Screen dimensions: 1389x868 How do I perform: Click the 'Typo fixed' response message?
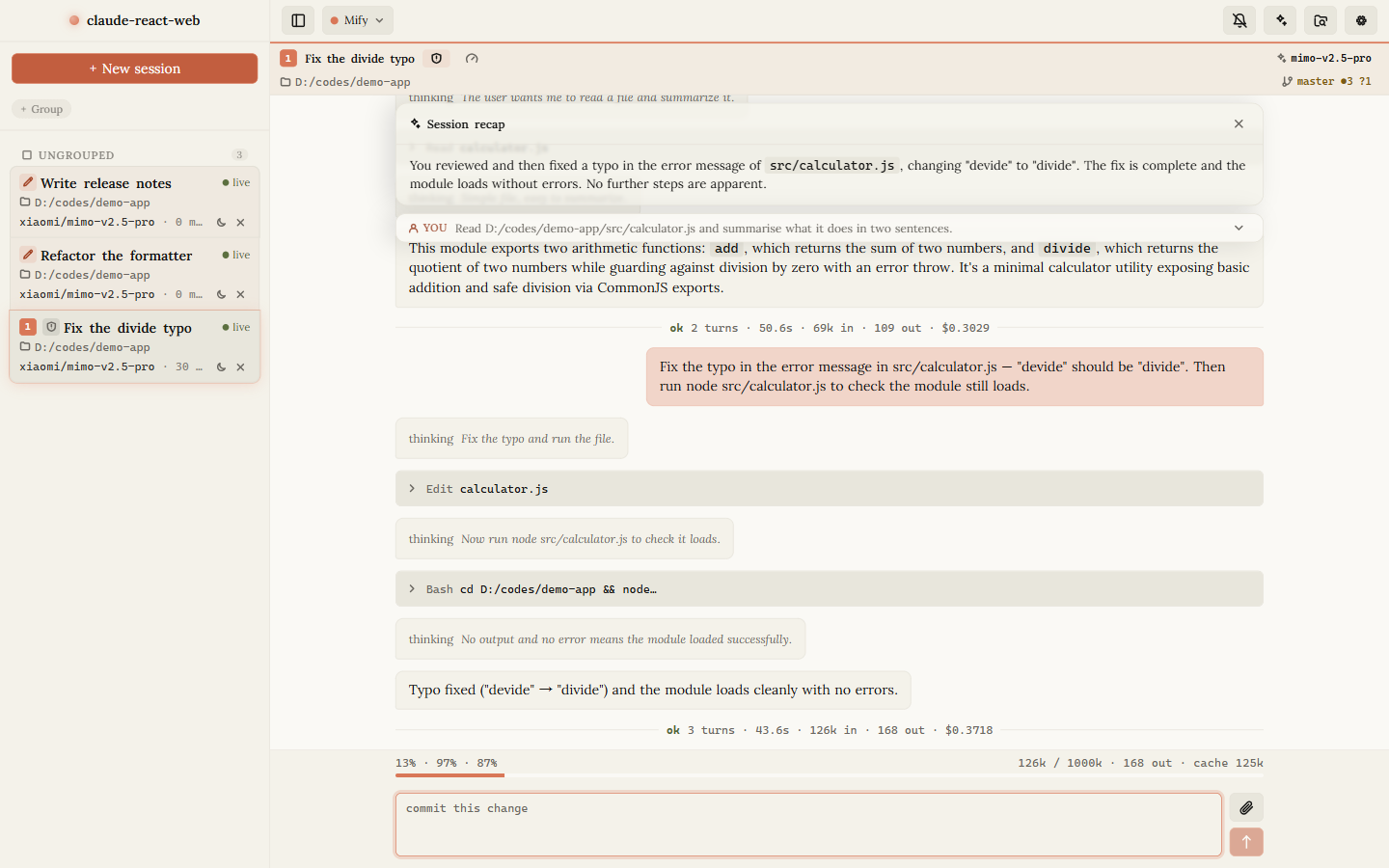(653, 690)
